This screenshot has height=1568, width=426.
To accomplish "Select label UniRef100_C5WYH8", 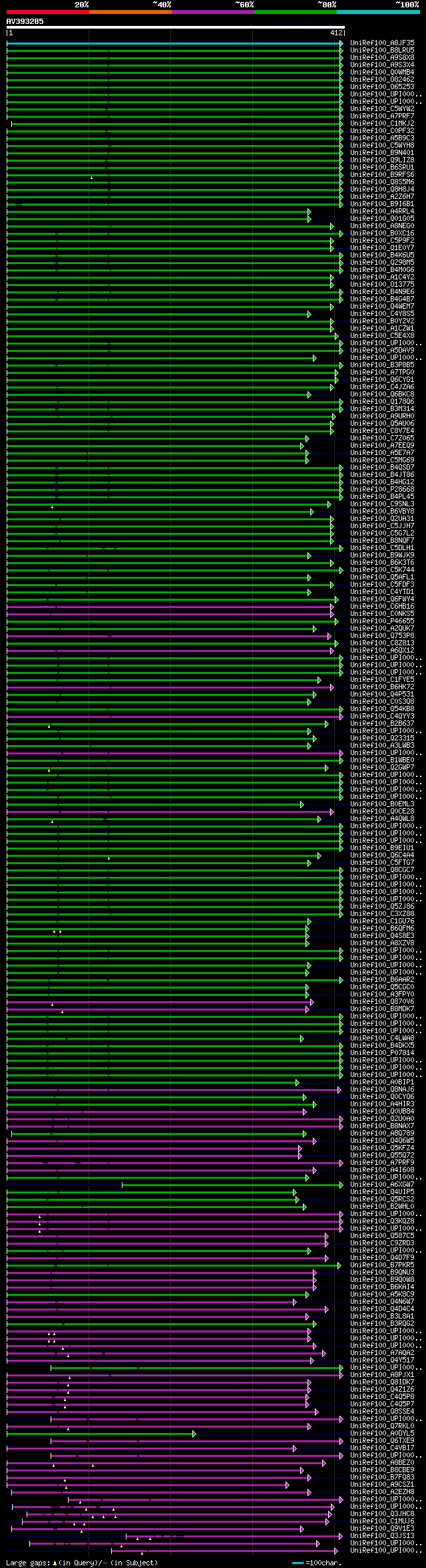I will click(x=382, y=146).
